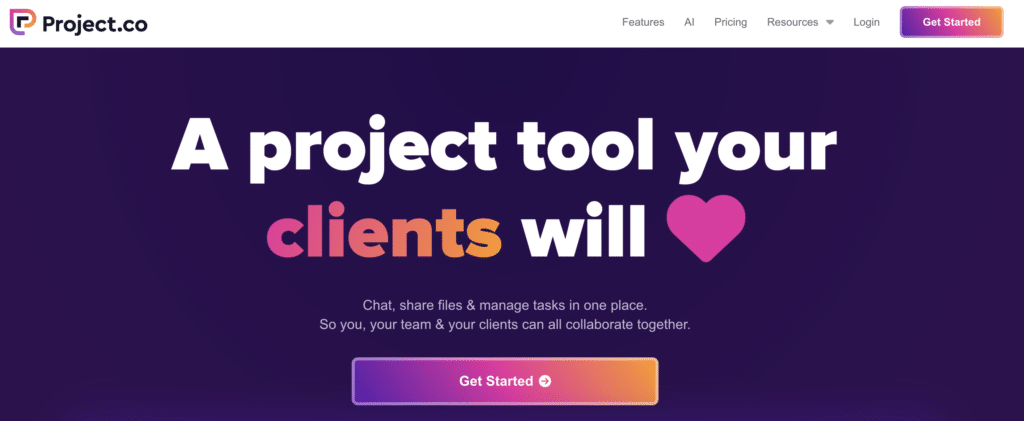
Task: Click the Project.co wordmark text
Action: pos(95,24)
